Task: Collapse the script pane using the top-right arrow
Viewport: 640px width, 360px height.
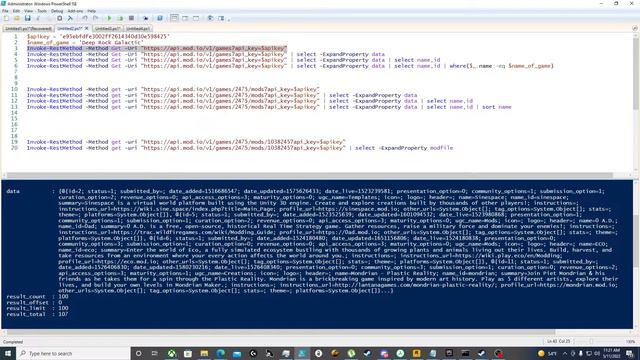Action: pyautogui.click(x=635, y=28)
